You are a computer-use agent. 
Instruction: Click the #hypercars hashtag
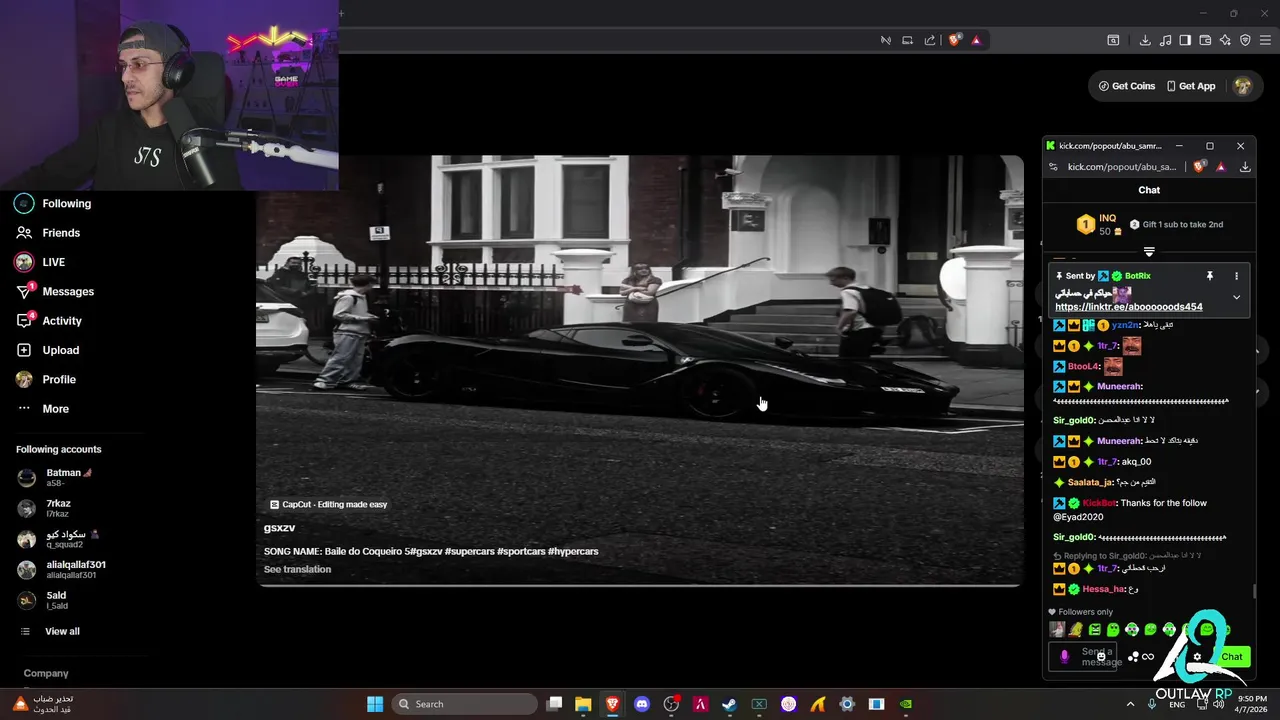click(x=573, y=551)
